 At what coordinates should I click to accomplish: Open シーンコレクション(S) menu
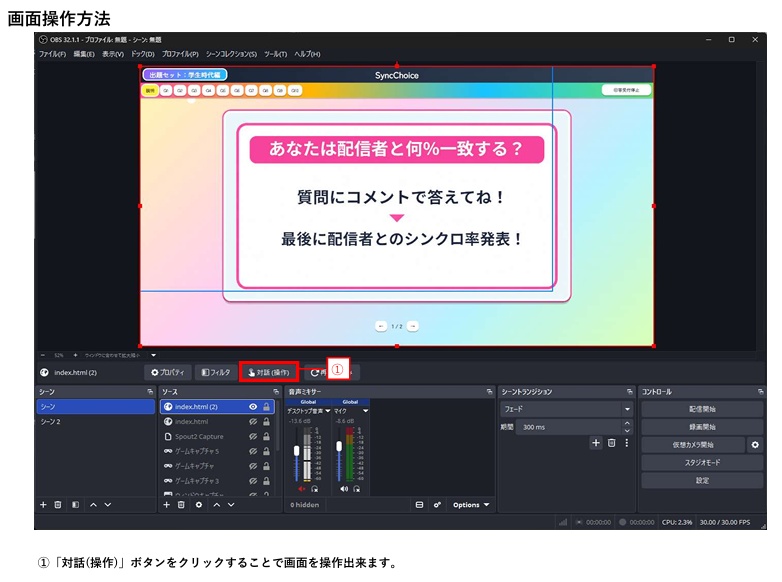coord(231,54)
